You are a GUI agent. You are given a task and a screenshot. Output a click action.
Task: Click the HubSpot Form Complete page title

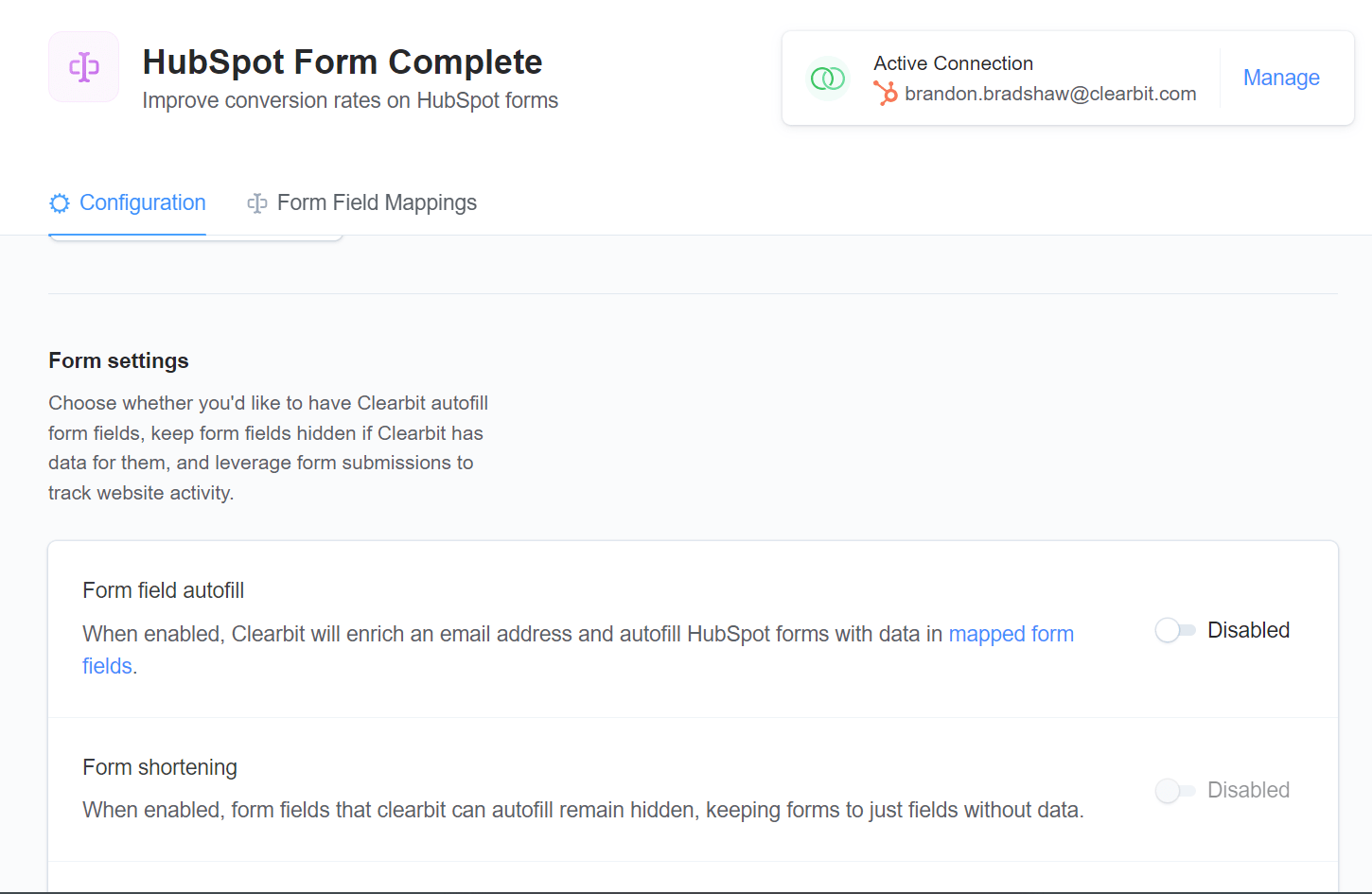click(x=343, y=61)
